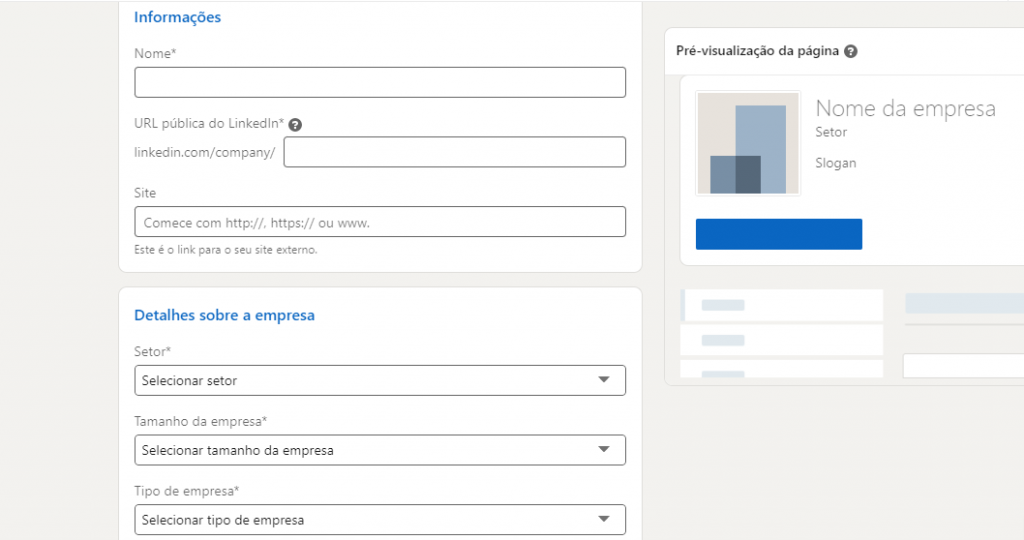Click the company logo placeholder in preview
The image size is (1024, 540).
click(x=748, y=144)
